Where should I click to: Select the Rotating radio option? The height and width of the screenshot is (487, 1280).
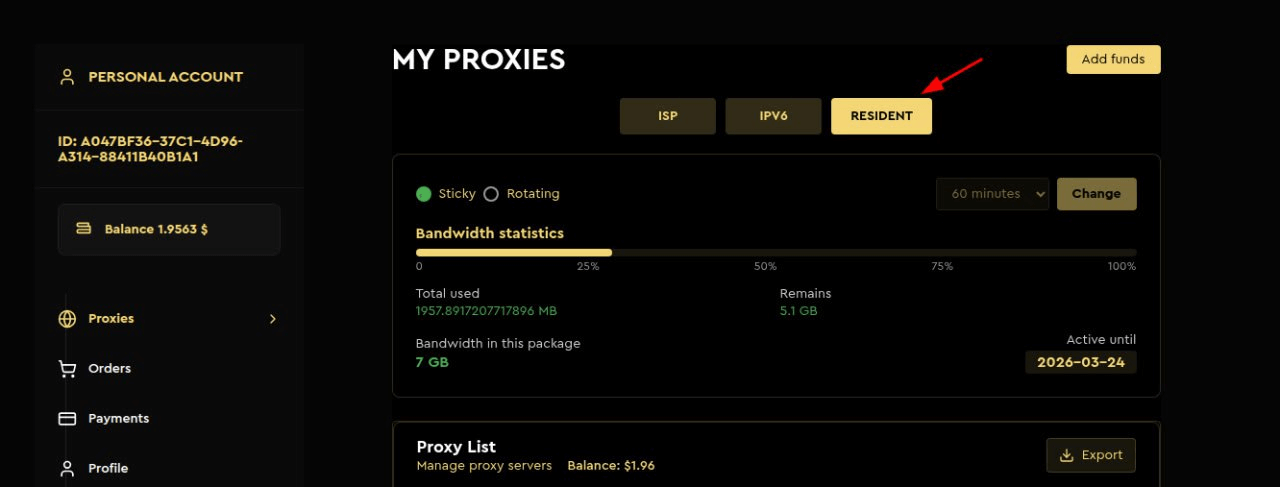pos(491,194)
